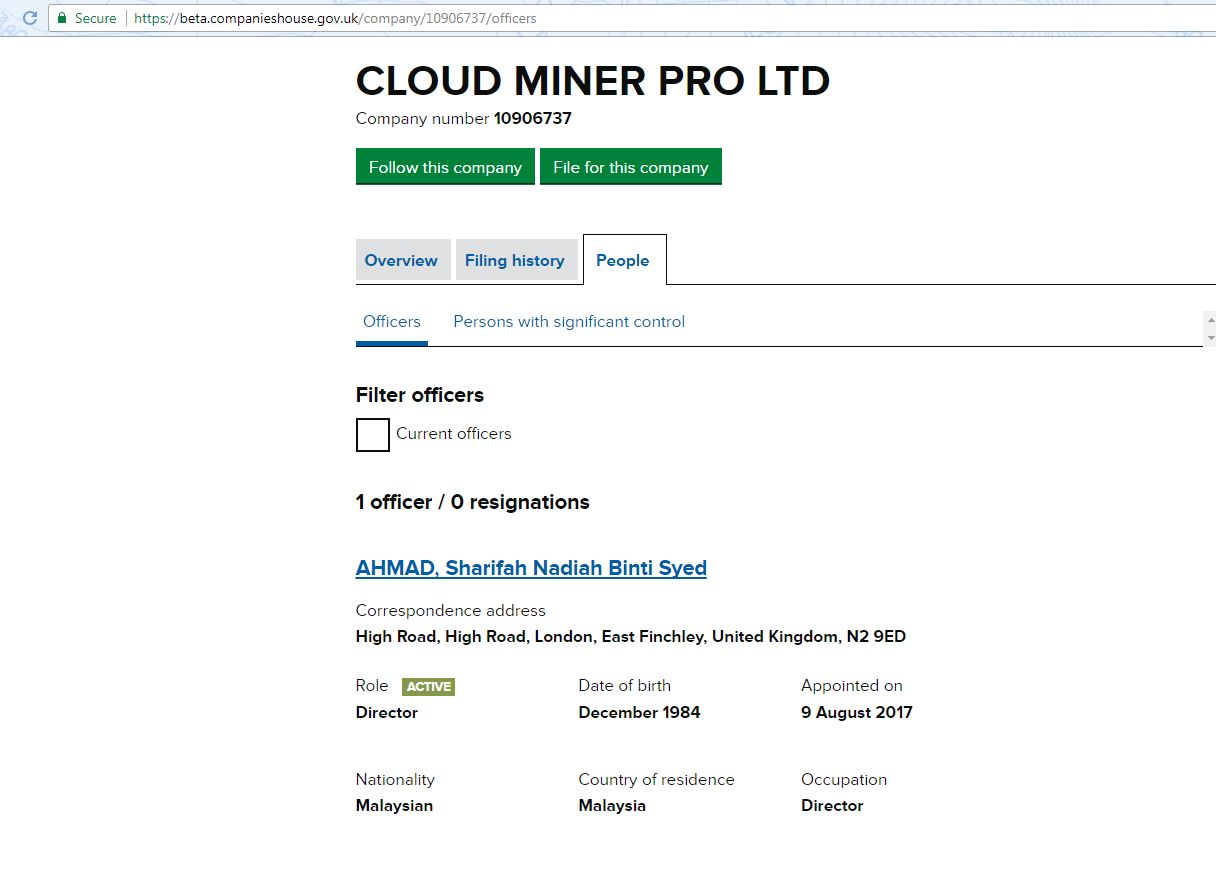
Task: Follow this company
Action: pos(445,167)
